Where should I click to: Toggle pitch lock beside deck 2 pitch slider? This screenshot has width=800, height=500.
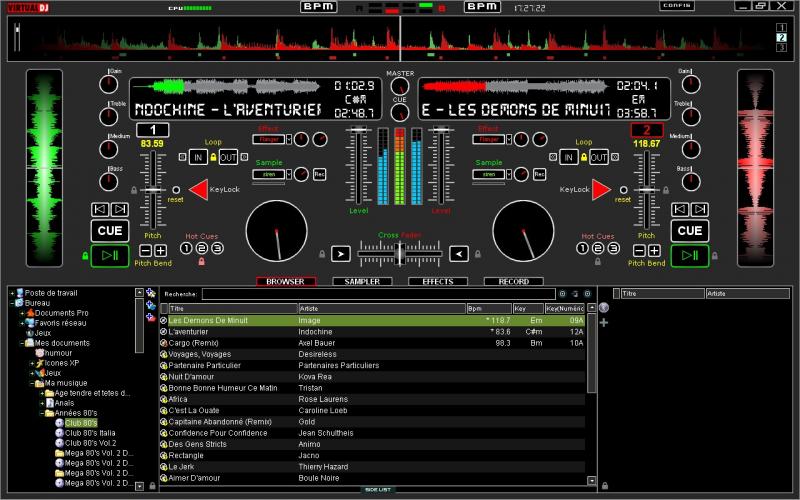pyautogui.click(x=666, y=190)
